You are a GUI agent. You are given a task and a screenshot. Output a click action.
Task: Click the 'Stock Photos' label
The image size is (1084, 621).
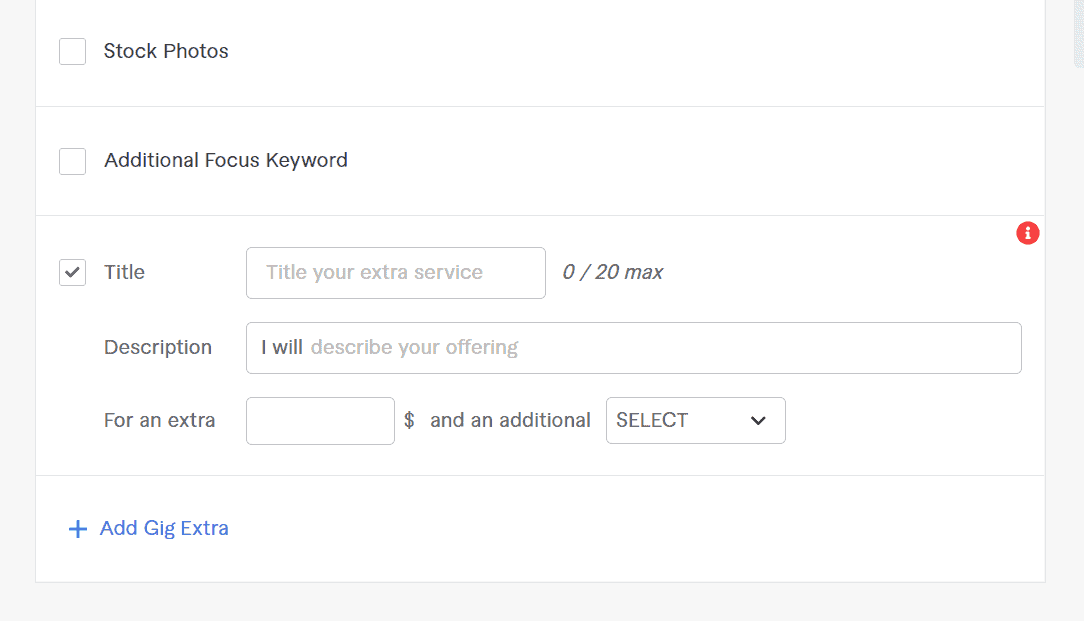[x=166, y=51]
